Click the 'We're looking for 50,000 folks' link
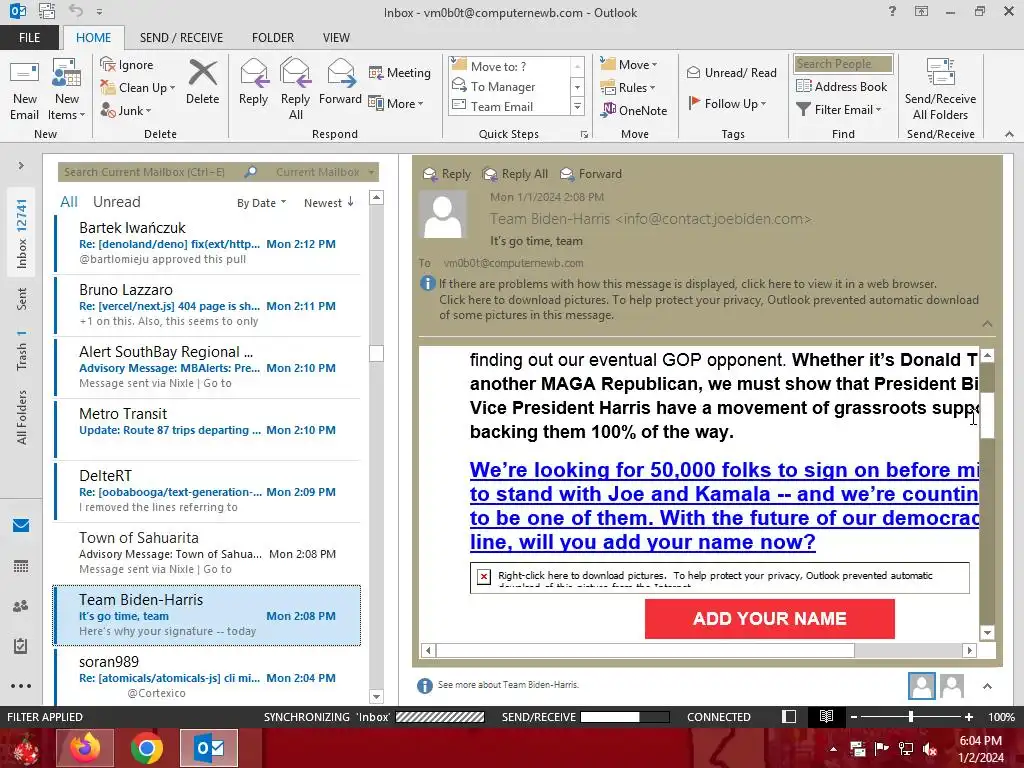The height and width of the screenshot is (768, 1024). 724,505
